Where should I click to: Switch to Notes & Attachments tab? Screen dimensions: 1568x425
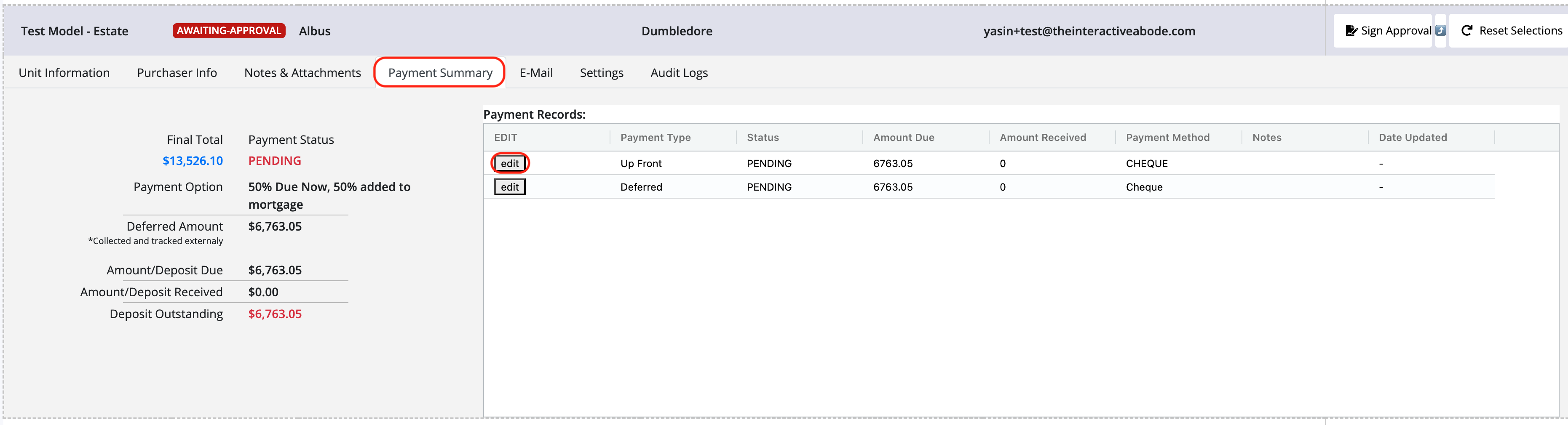[x=302, y=73]
